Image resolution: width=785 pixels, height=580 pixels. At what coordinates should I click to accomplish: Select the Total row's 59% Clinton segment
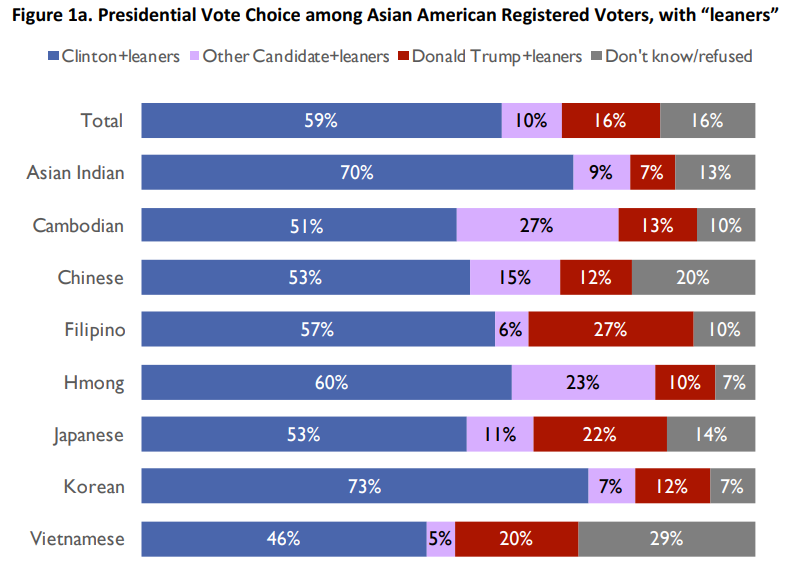pyautogui.click(x=321, y=121)
